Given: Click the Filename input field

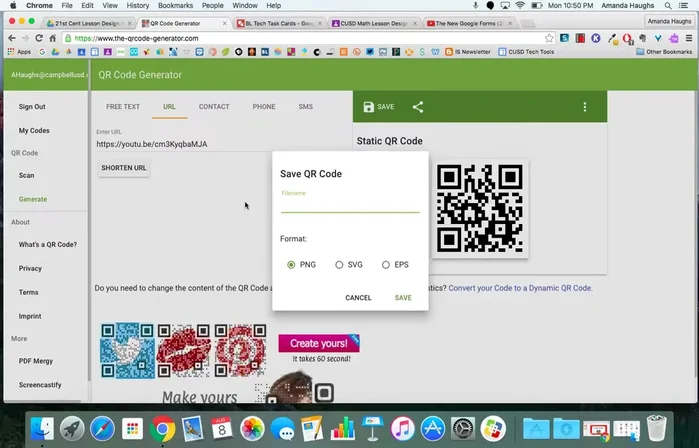Looking at the screenshot, I should pyautogui.click(x=349, y=205).
